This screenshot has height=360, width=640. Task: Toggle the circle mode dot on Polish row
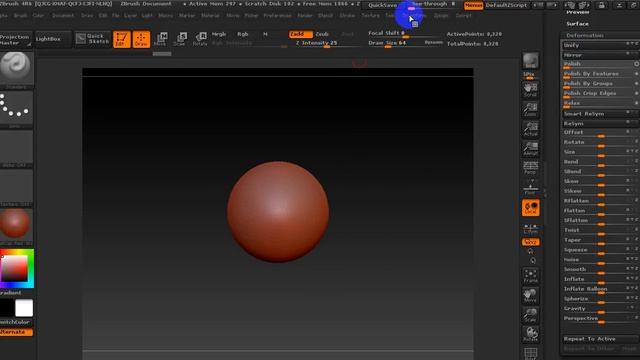point(636,64)
